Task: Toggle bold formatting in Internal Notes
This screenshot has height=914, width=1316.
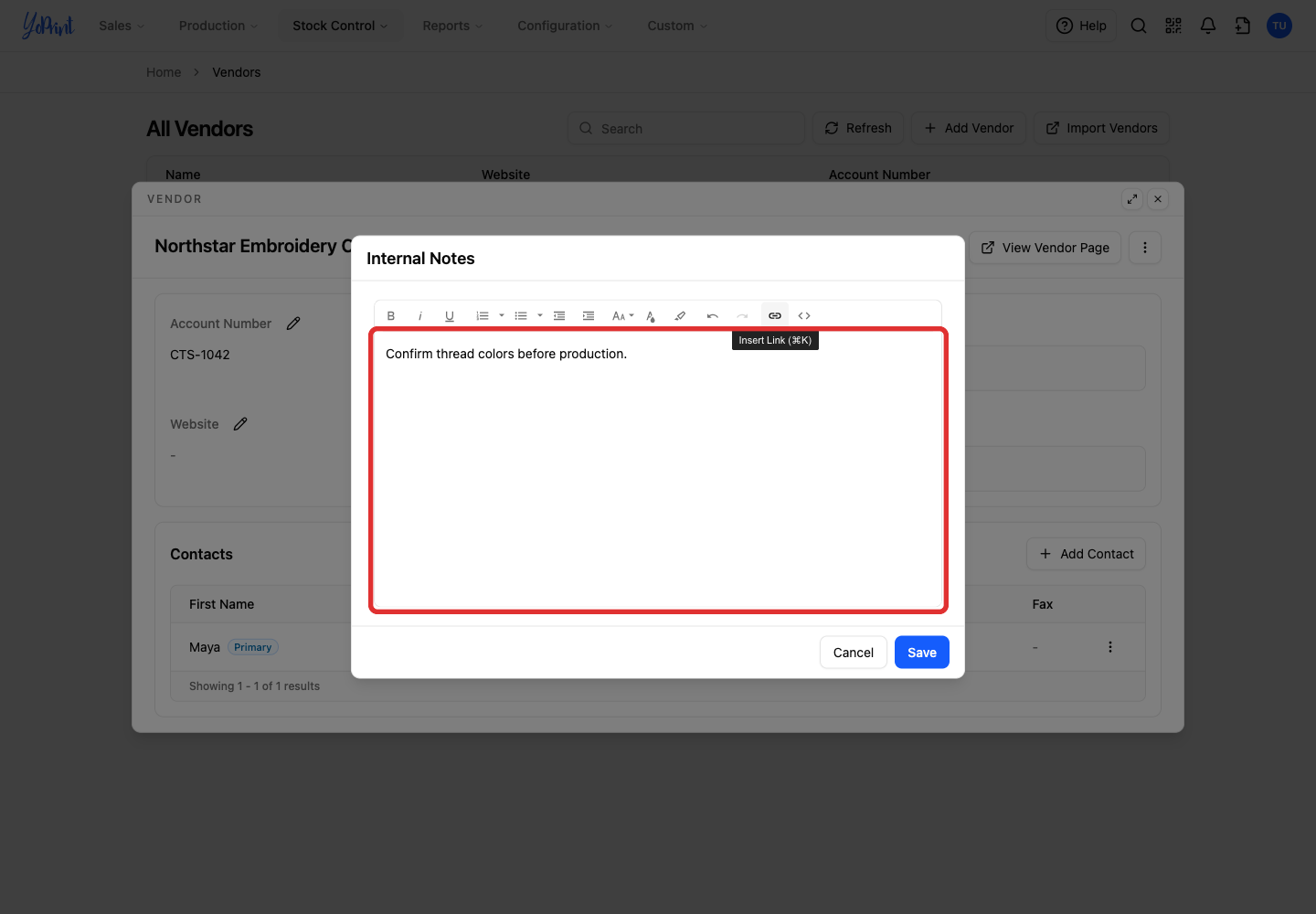Action: click(391, 315)
